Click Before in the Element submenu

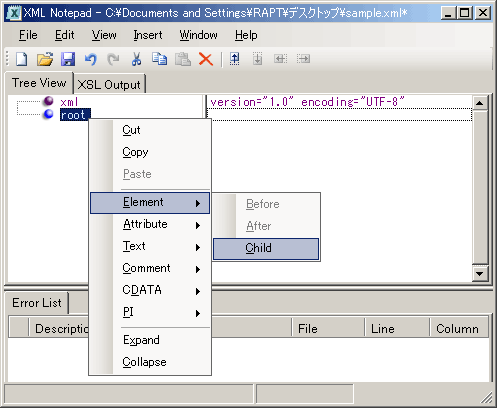(x=266, y=204)
